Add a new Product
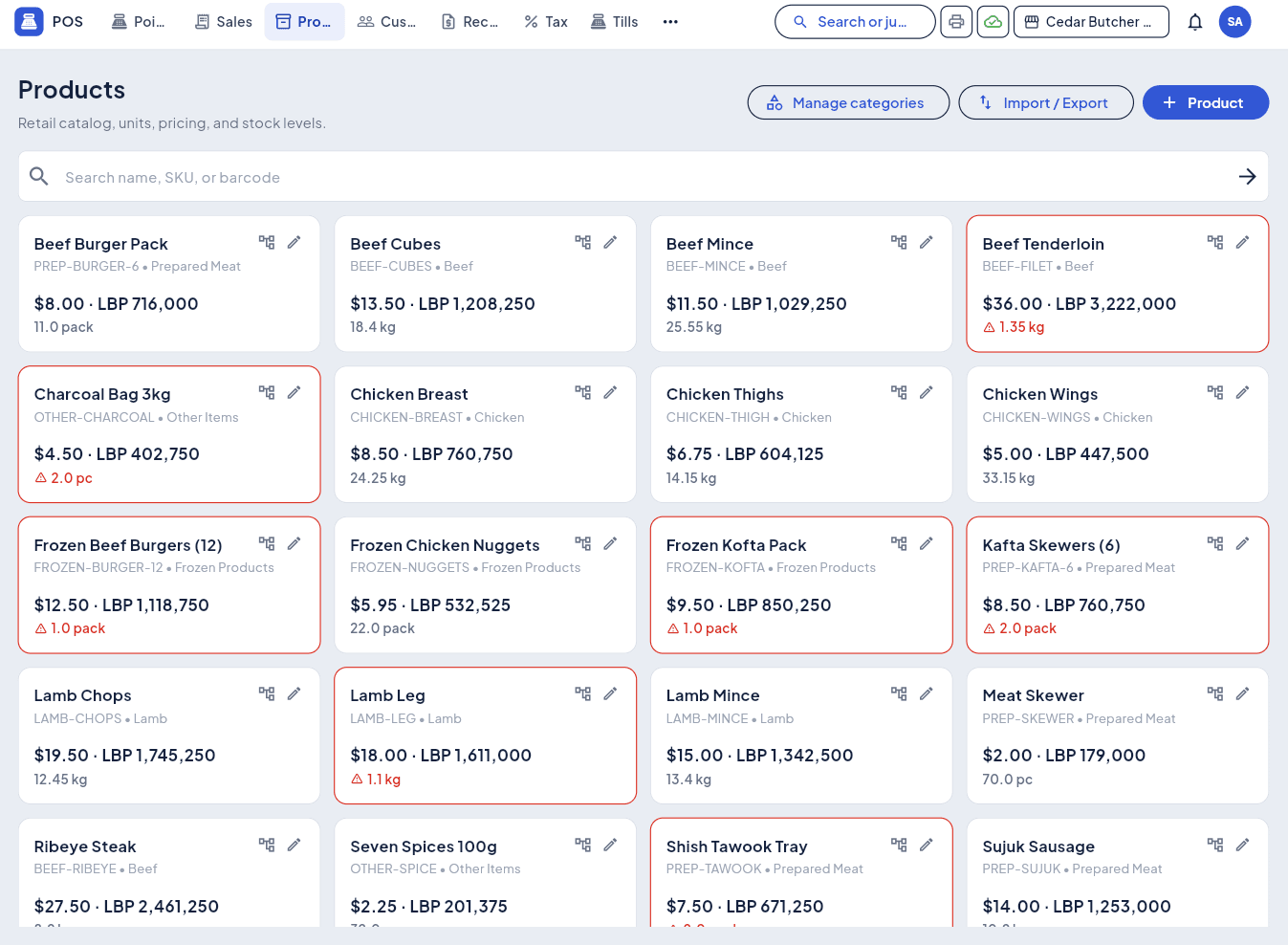 tap(1205, 102)
